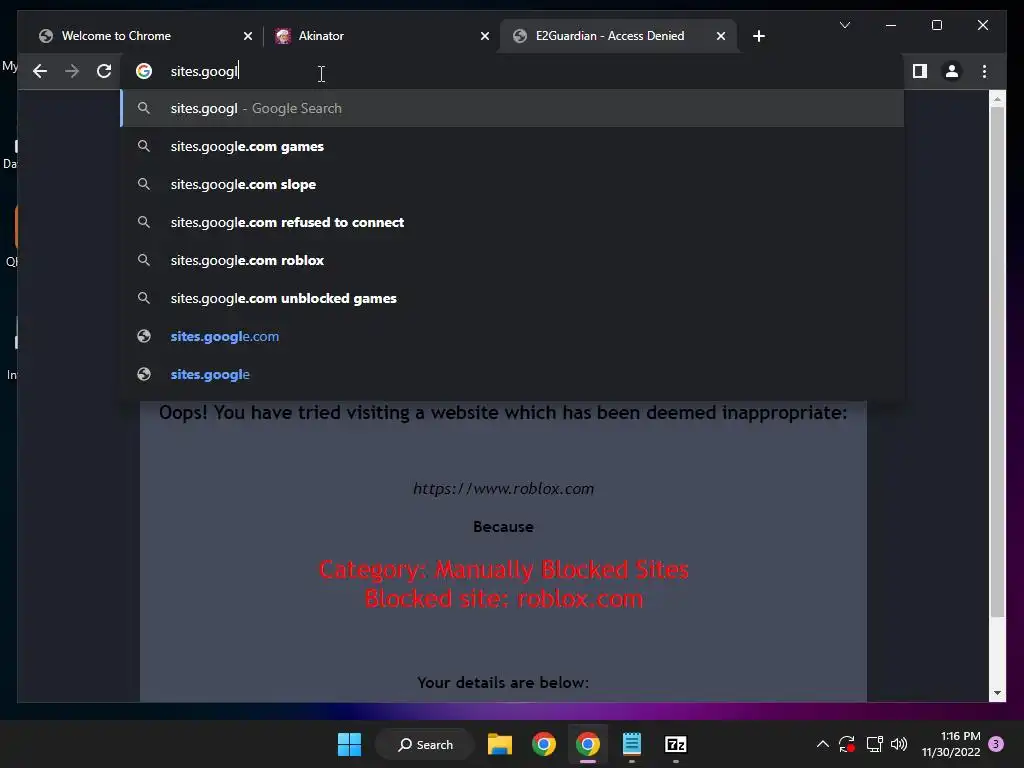Viewport: 1024px width, 768px height.
Task: Open the first Chrome taskbar icon
Action: coord(543,744)
